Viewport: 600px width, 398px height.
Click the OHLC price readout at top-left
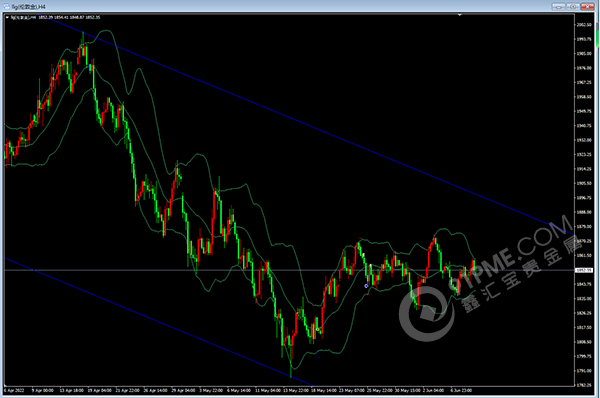pos(69,17)
